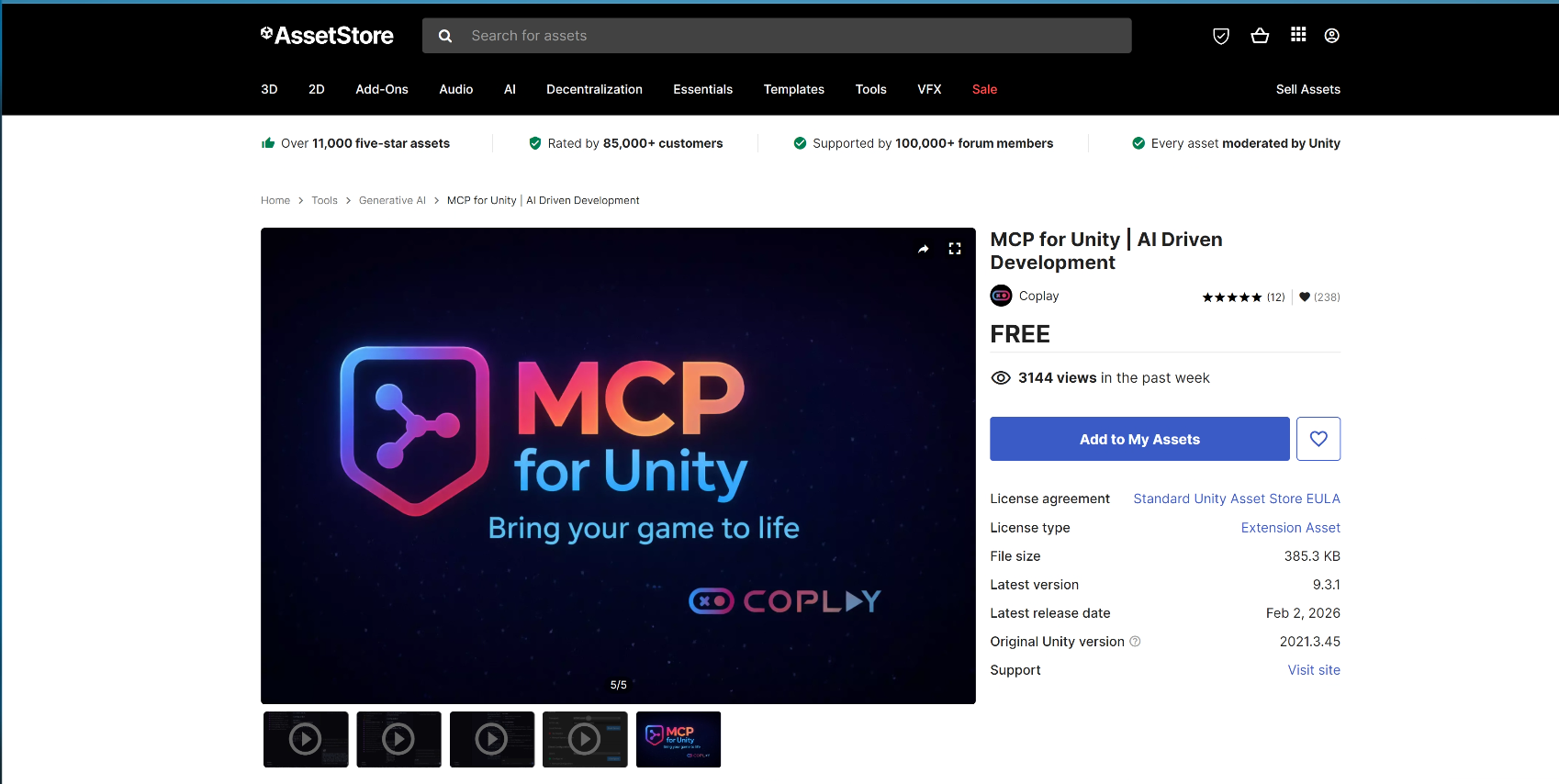Click the Sell Assets link
Image resolution: width=1559 pixels, height=784 pixels.
[x=1308, y=89]
